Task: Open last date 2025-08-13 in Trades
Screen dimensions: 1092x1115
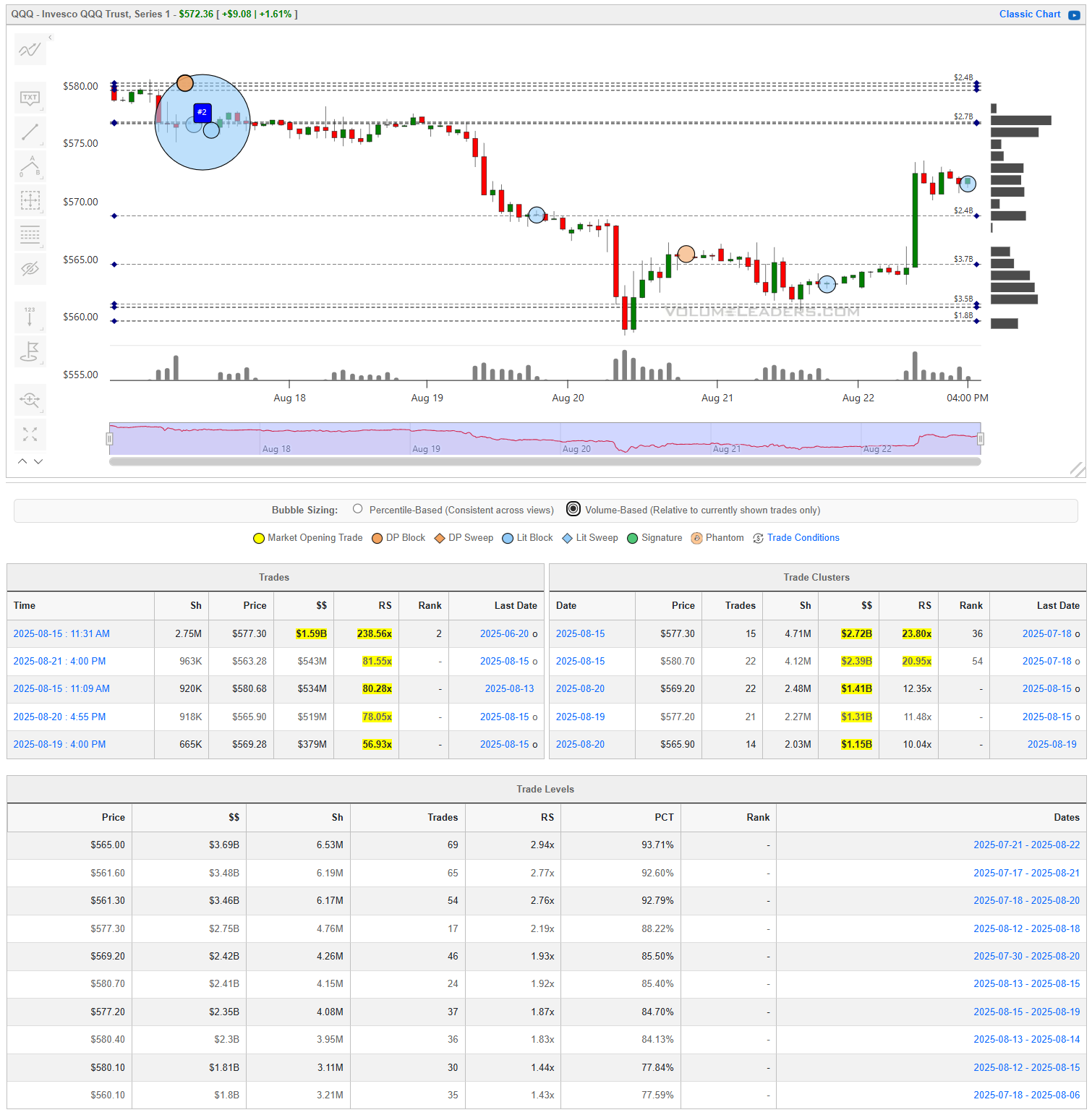Action: (509, 688)
